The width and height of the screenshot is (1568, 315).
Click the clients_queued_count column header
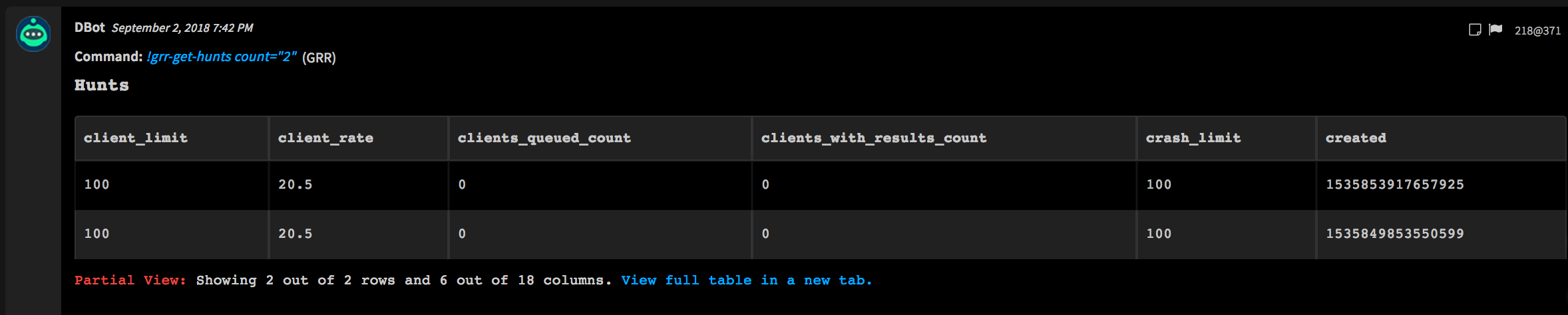point(544,138)
